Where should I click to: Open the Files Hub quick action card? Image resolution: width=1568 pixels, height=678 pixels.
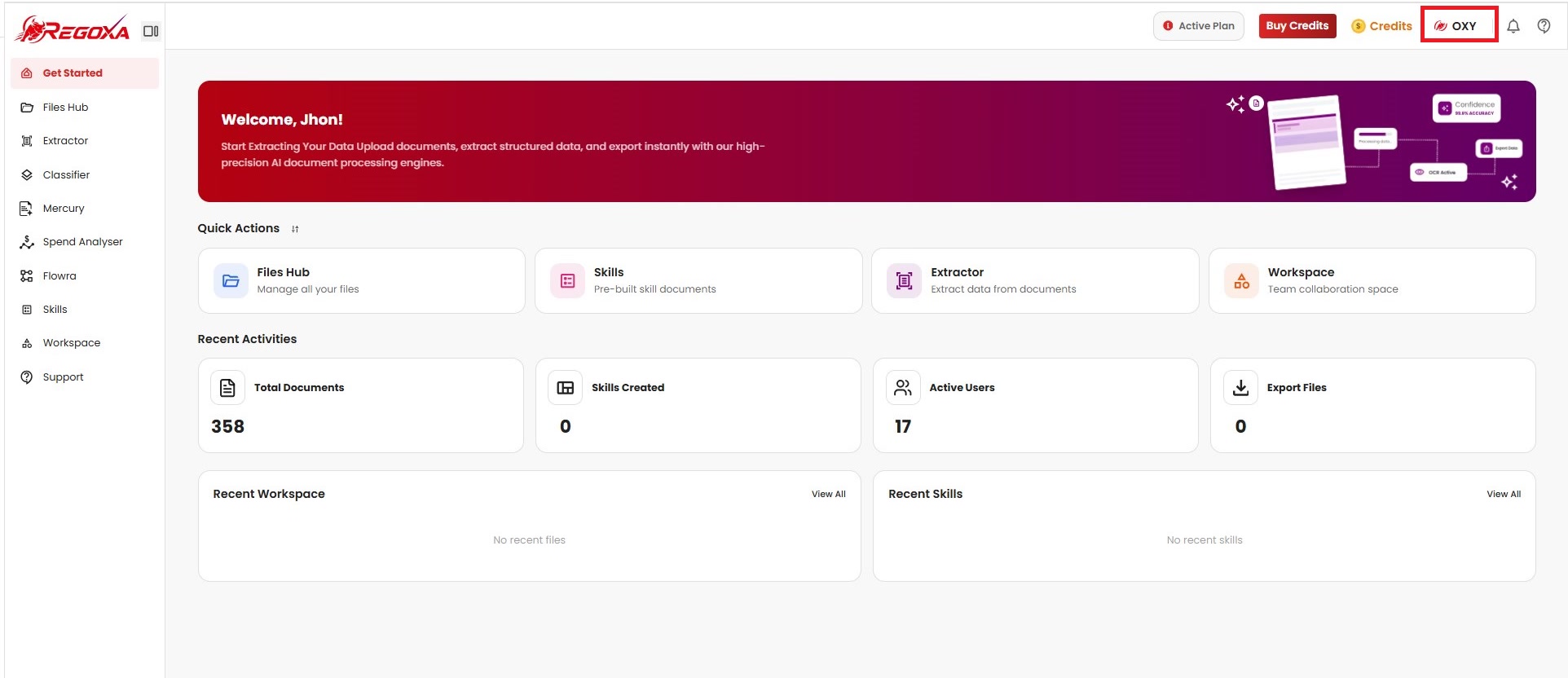tap(362, 280)
